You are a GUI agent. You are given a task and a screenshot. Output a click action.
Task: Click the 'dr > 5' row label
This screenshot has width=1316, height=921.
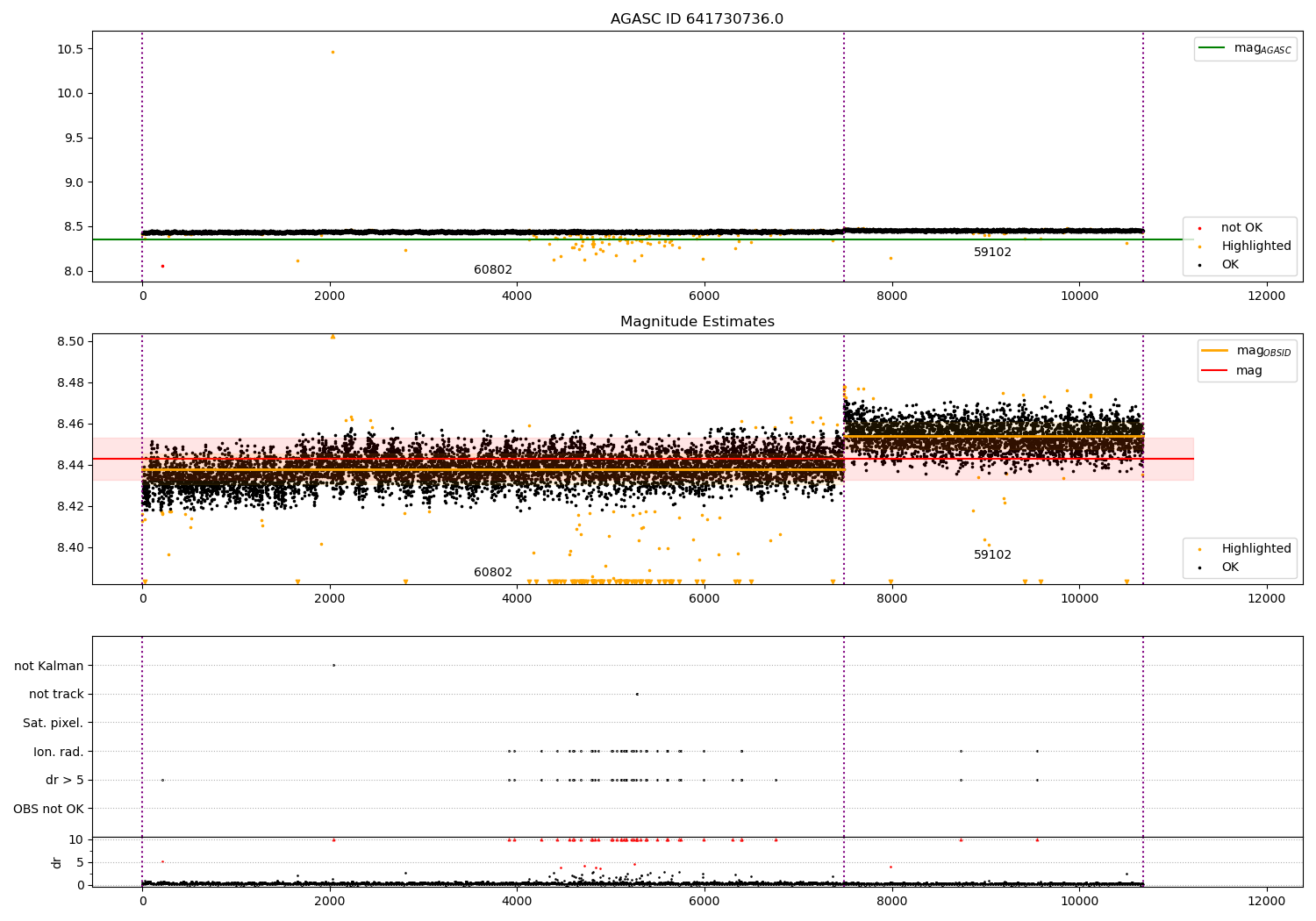pos(65,781)
